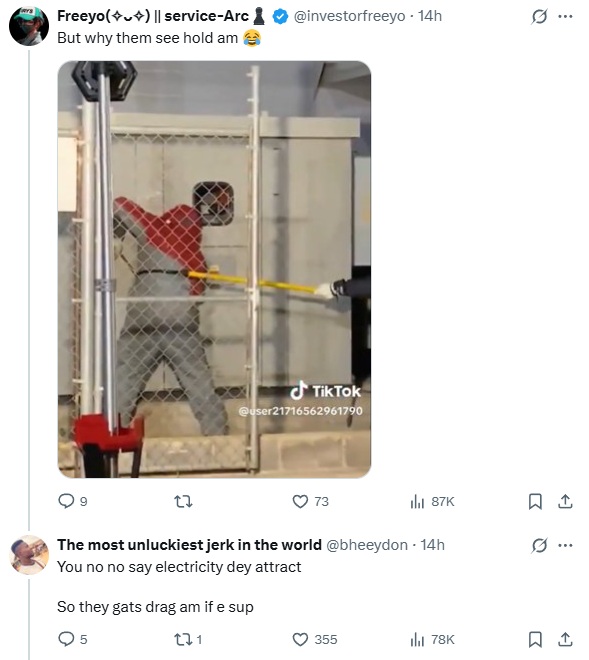
Task: Open @investorfreeyo handle link
Action: click(349, 16)
